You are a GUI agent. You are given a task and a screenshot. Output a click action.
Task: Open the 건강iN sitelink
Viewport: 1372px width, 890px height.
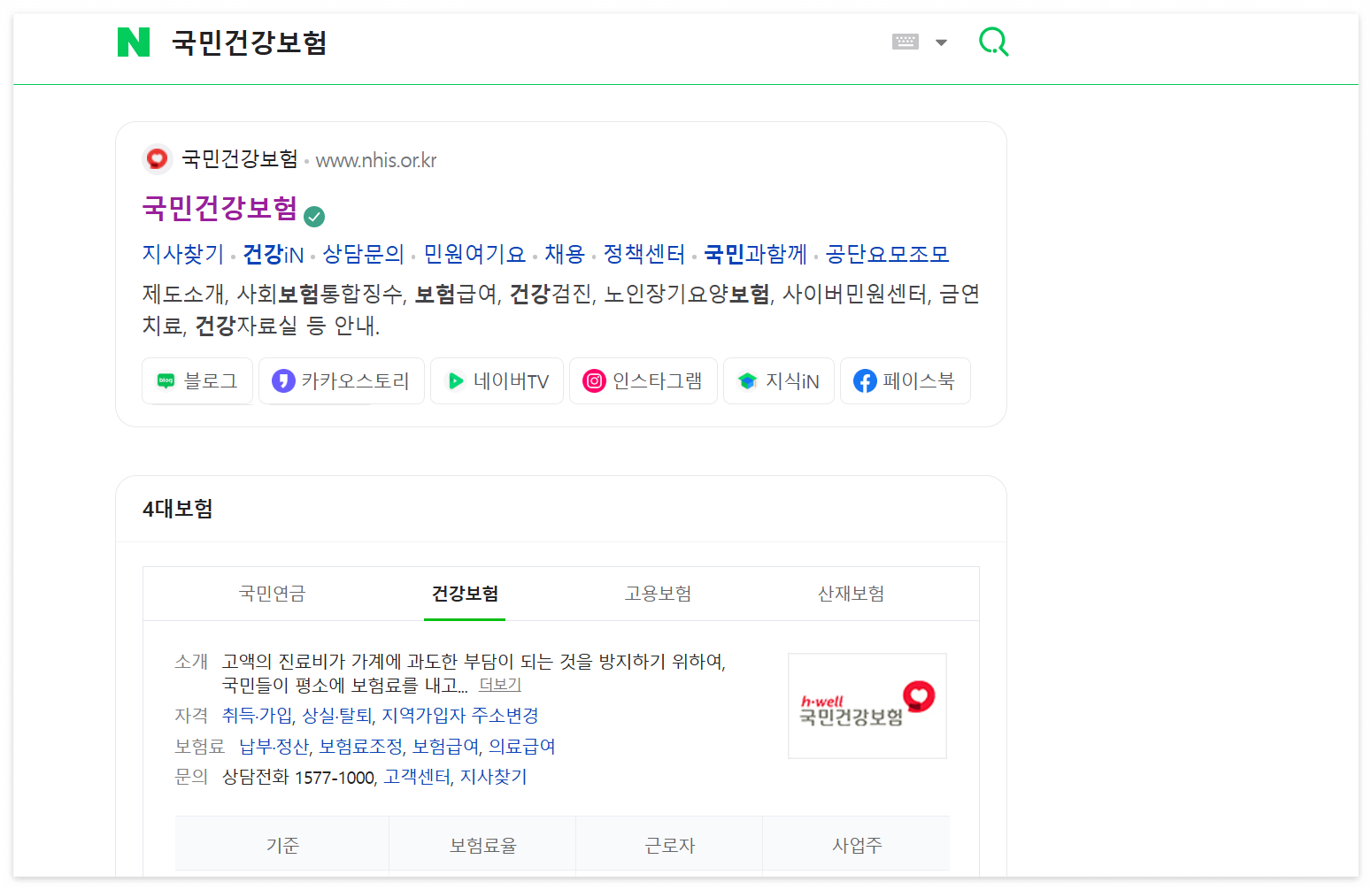click(274, 254)
